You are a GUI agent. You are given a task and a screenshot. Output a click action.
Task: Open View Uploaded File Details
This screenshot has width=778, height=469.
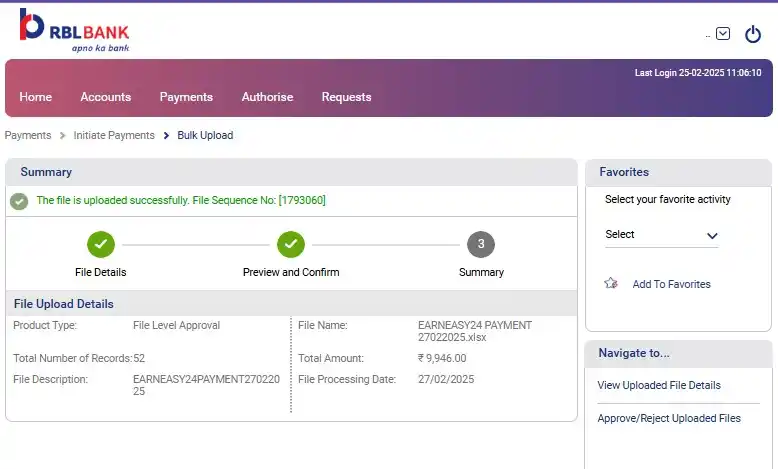[x=659, y=385]
